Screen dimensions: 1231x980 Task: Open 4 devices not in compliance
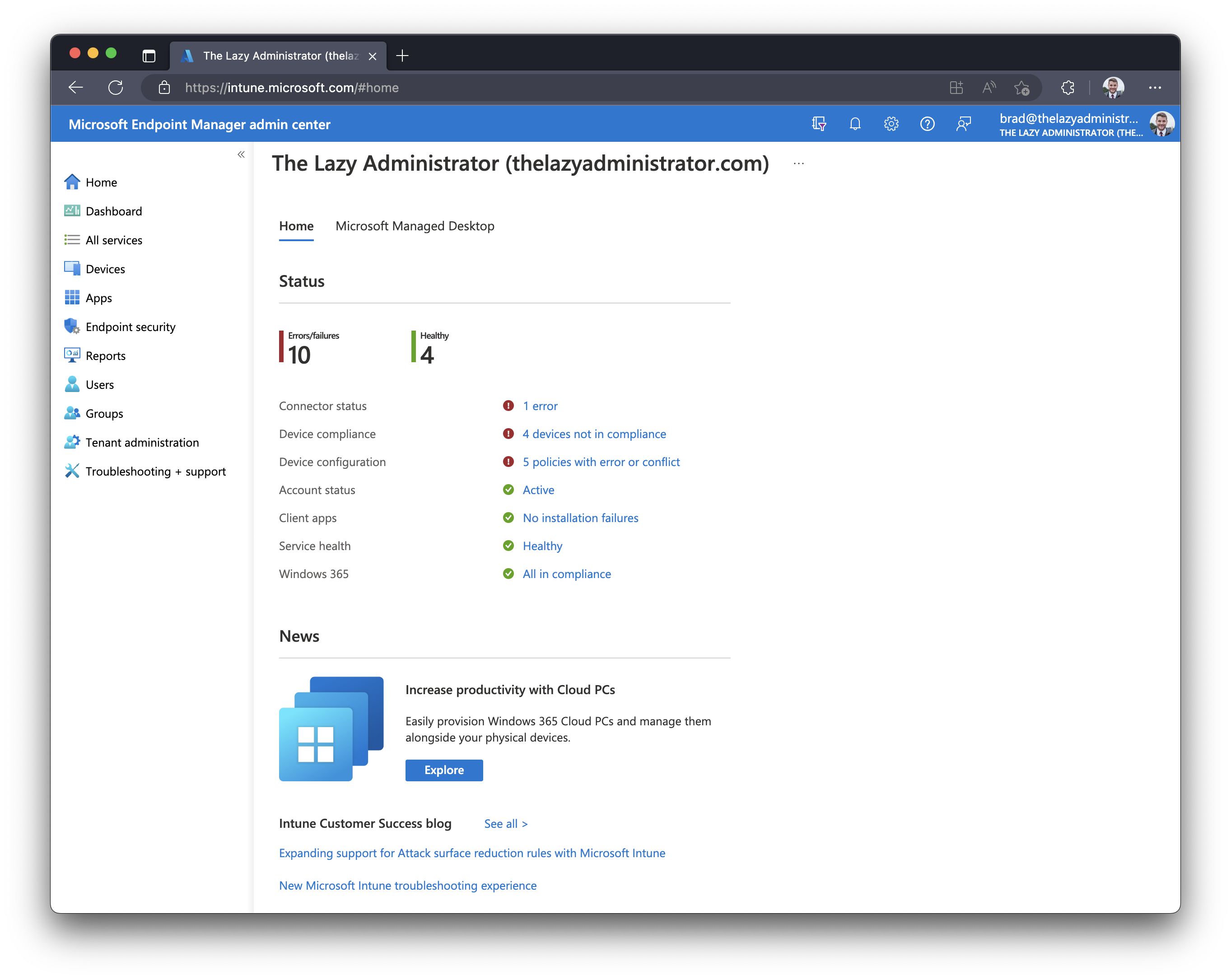click(594, 433)
